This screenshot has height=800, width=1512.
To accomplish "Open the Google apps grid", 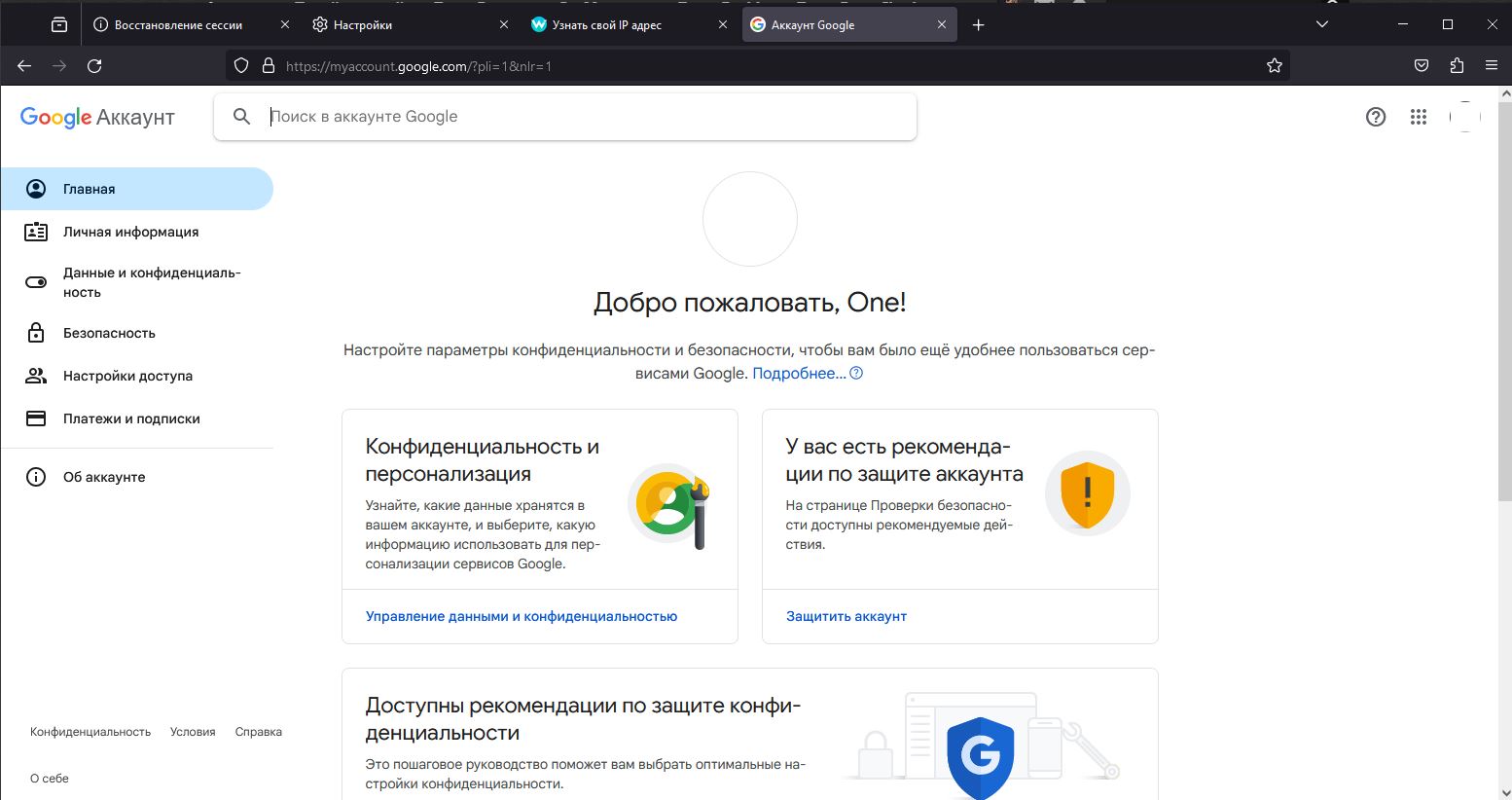I will pos(1419,117).
